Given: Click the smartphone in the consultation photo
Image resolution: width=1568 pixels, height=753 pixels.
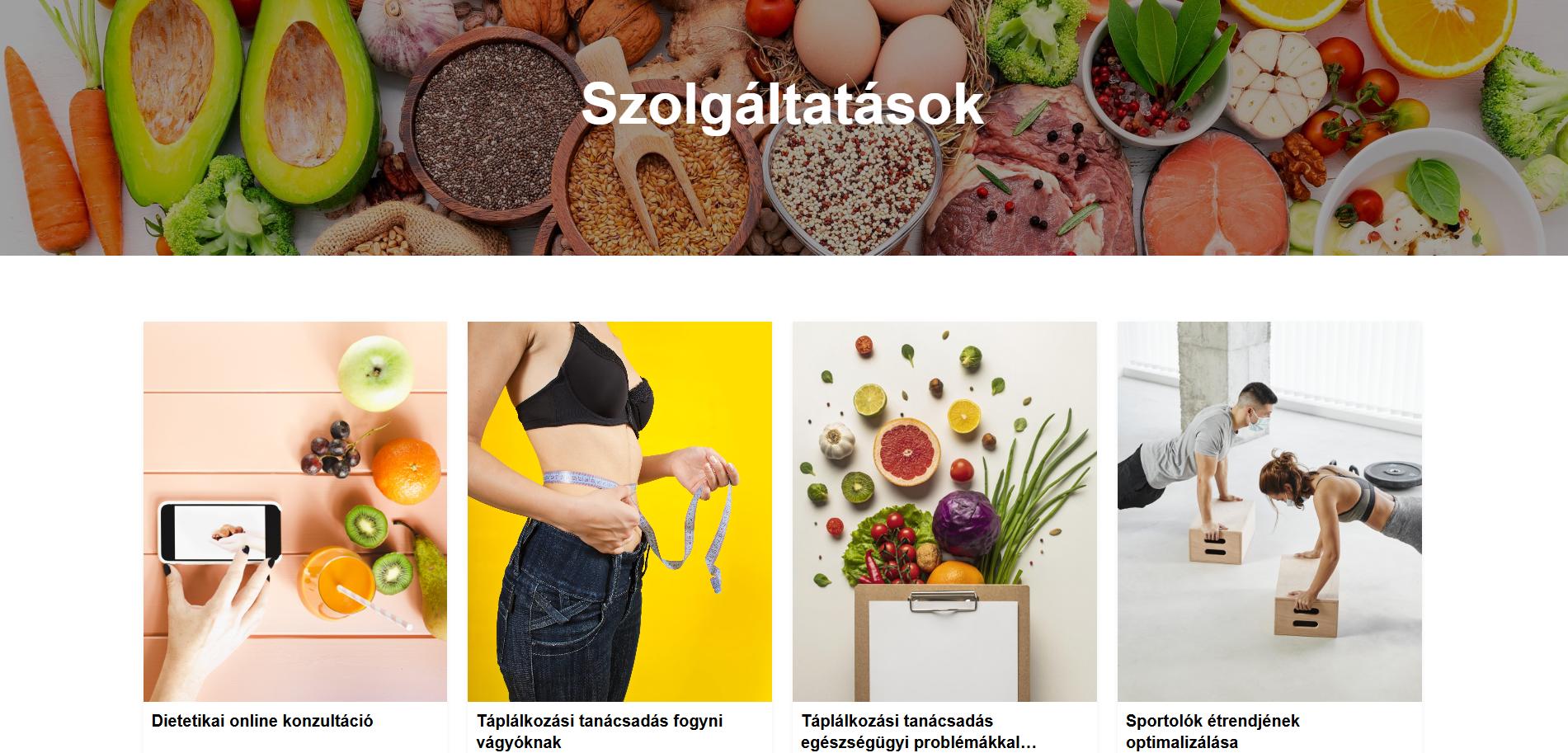Looking at the screenshot, I should click(219, 532).
